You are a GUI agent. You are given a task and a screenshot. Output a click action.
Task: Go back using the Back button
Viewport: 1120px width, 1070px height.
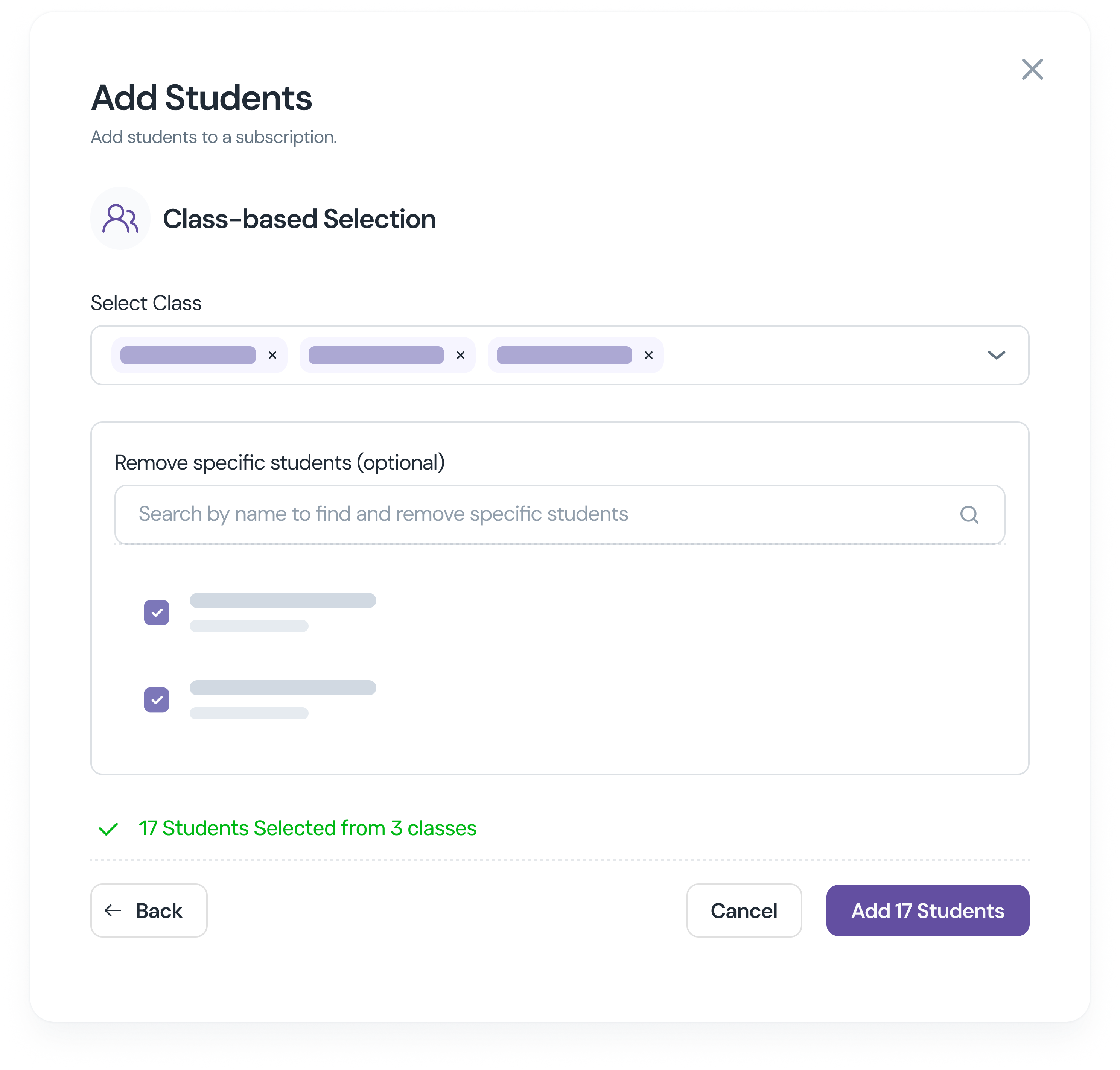tap(149, 911)
